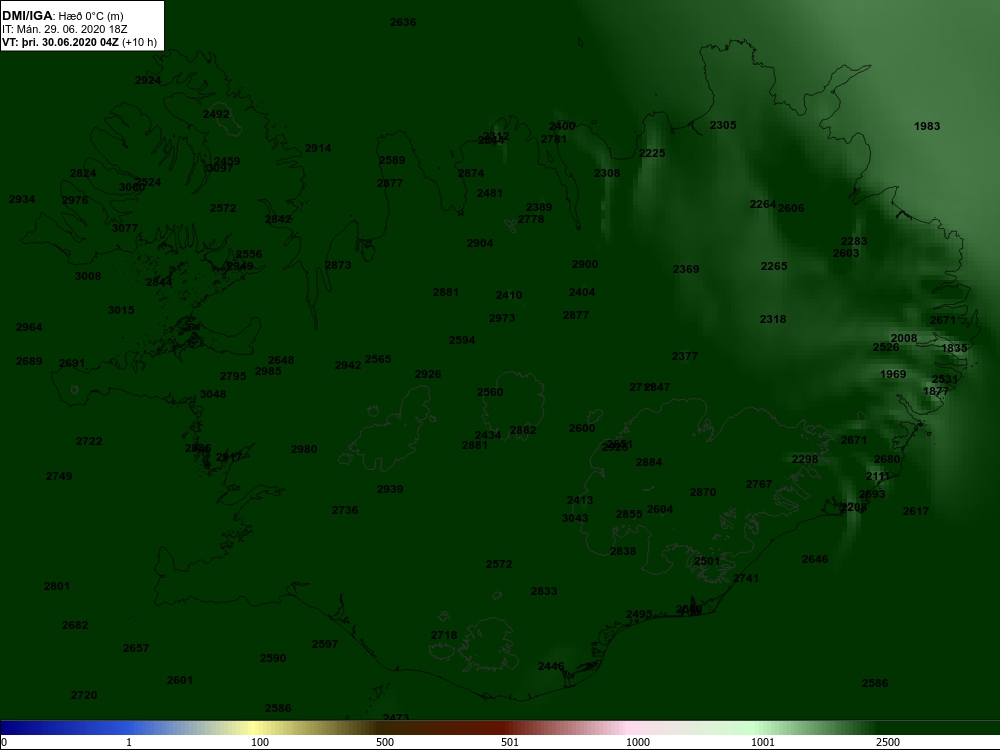Click the map value 2884
The height and width of the screenshot is (750, 1000).
tap(649, 462)
